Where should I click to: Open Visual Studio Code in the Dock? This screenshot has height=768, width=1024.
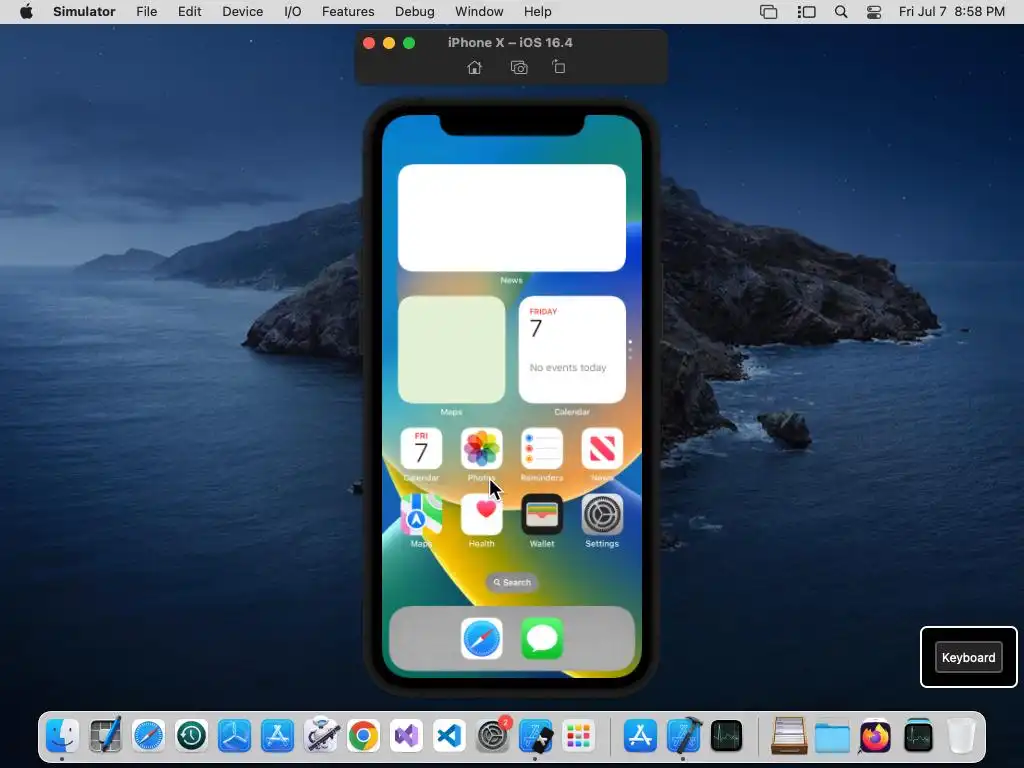point(449,736)
